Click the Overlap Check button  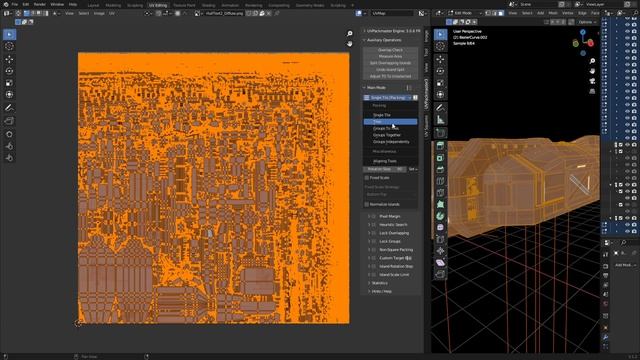point(390,50)
